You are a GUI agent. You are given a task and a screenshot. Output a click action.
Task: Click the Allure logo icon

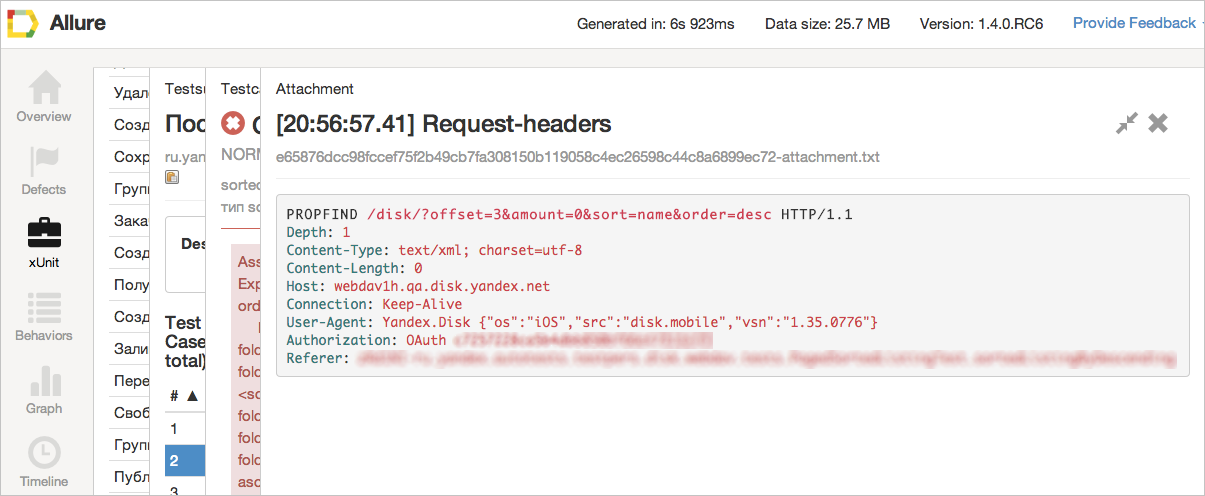pos(22,22)
